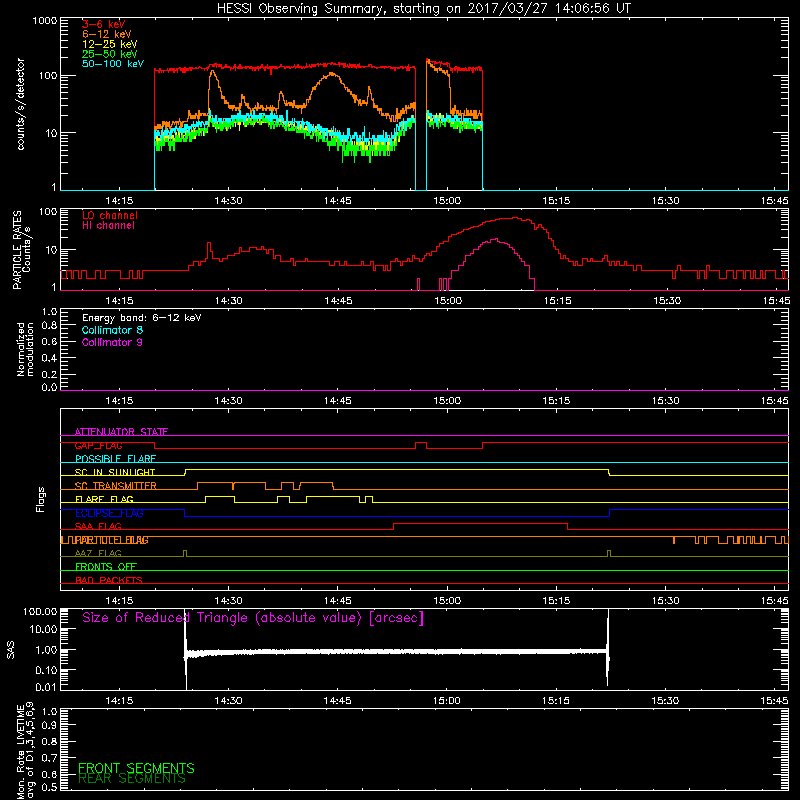
Task: Click the 'FRONT SEGMENTS' legend text
Action: click(x=136, y=768)
